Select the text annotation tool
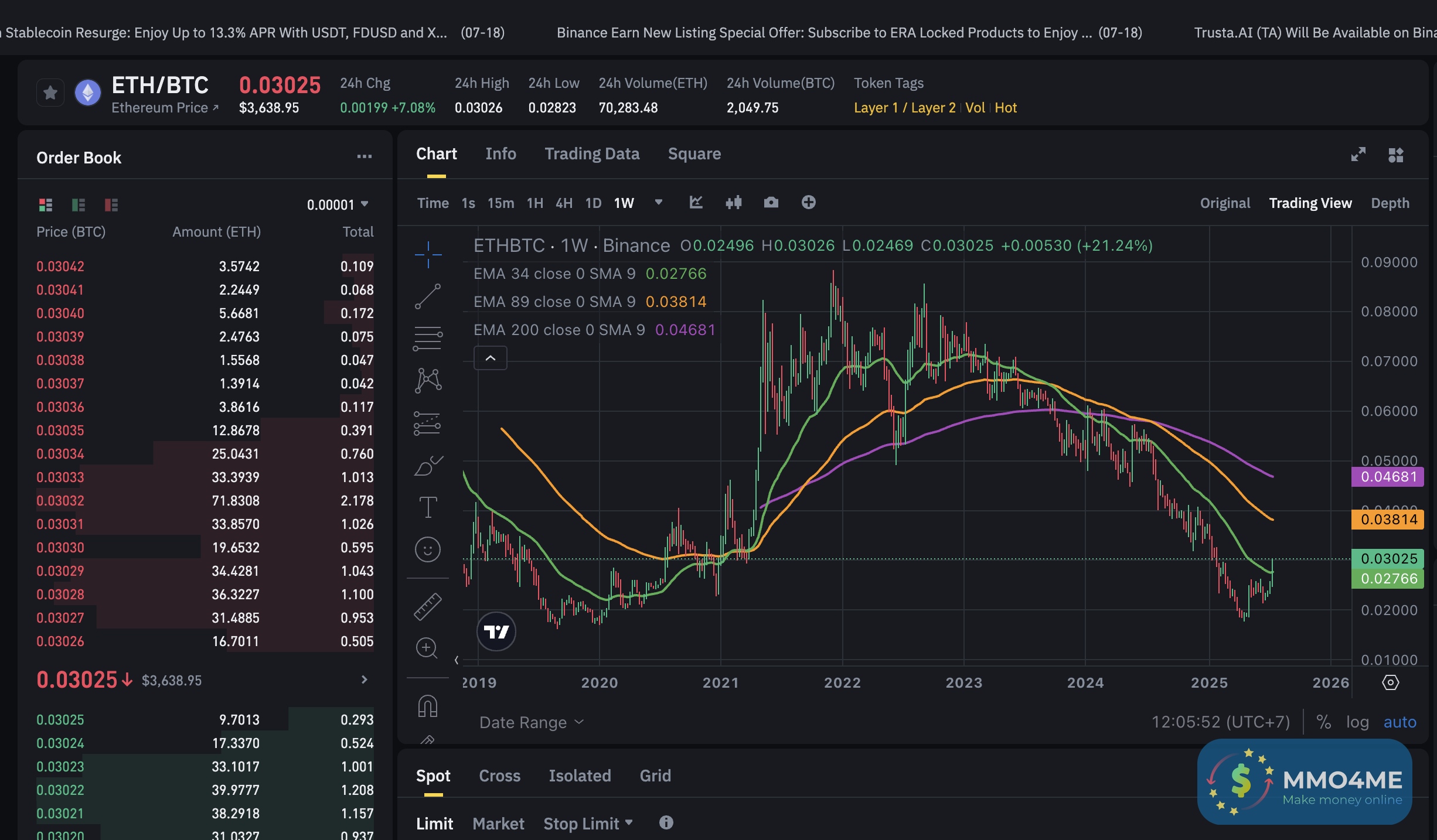The image size is (1437, 840). pyautogui.click(x=428, y=507)
